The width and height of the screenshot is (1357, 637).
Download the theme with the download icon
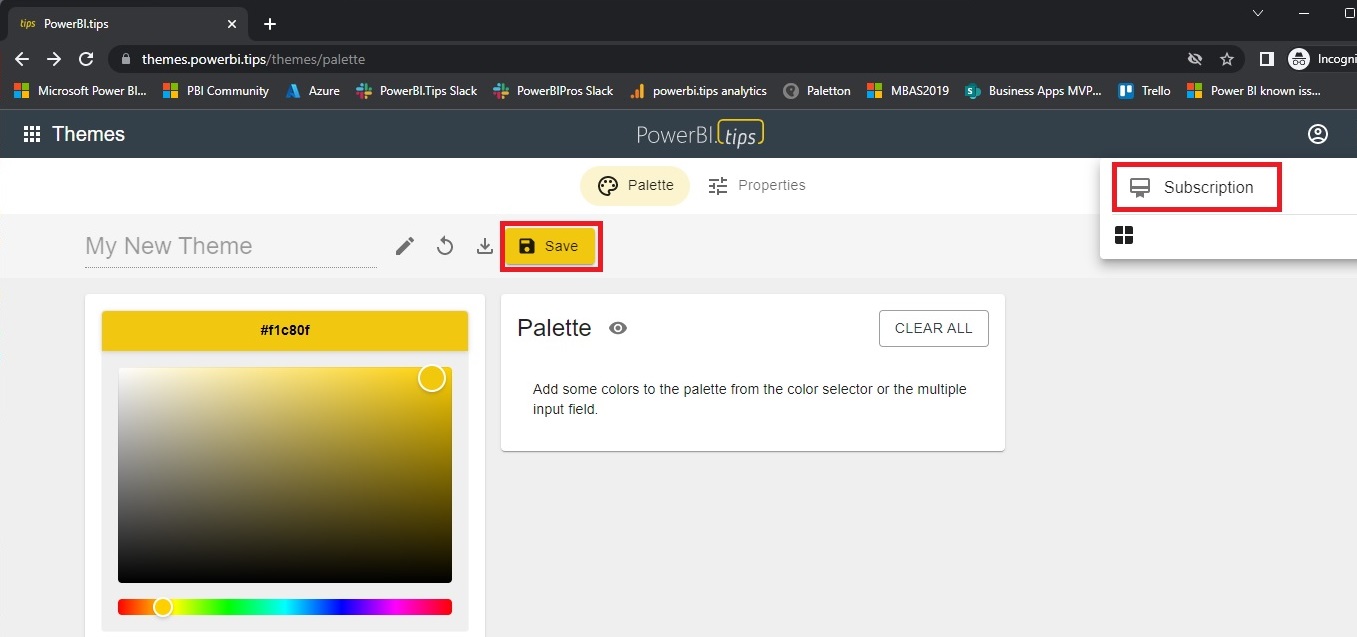point(485,246)
